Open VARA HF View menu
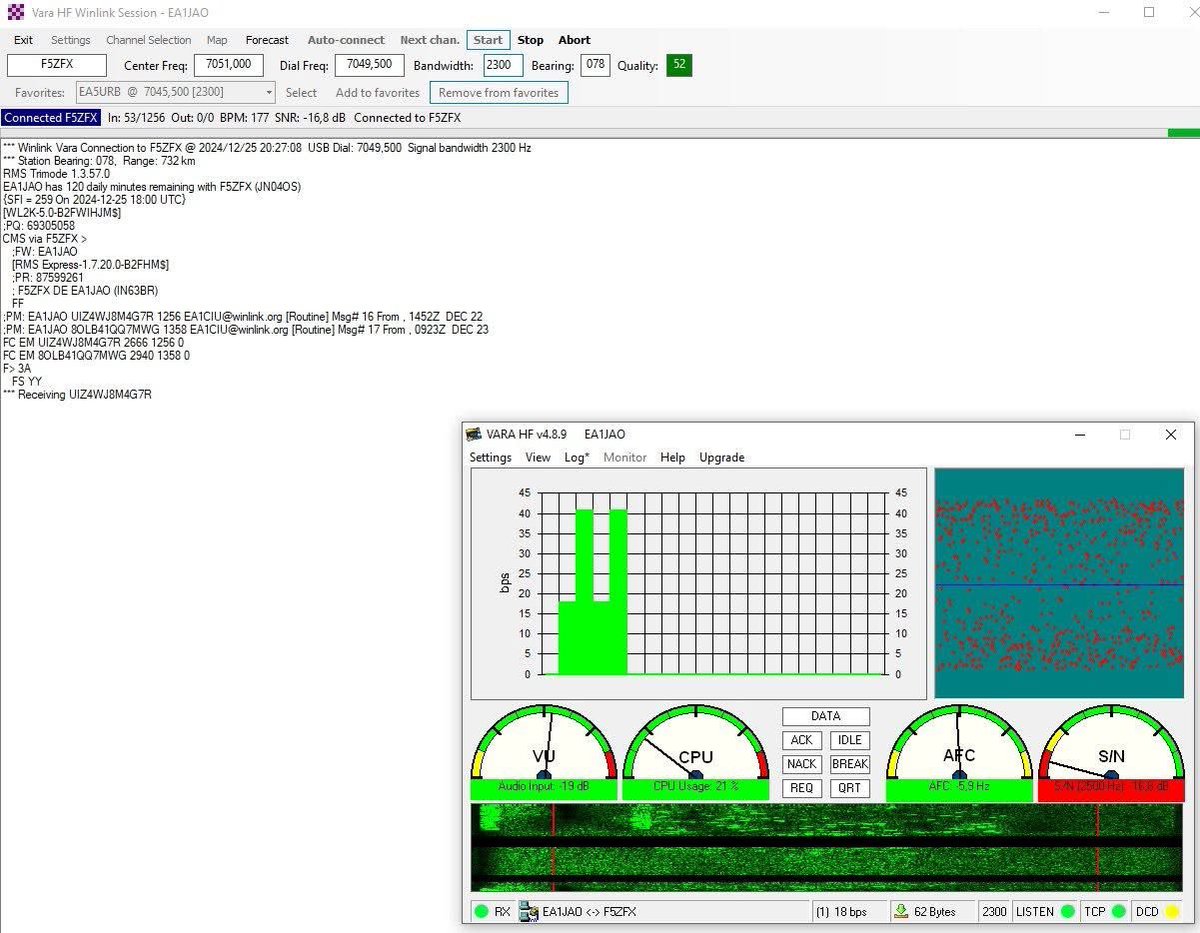The image size is (1200, 933). pyautogui.click(x=538, y=457)
